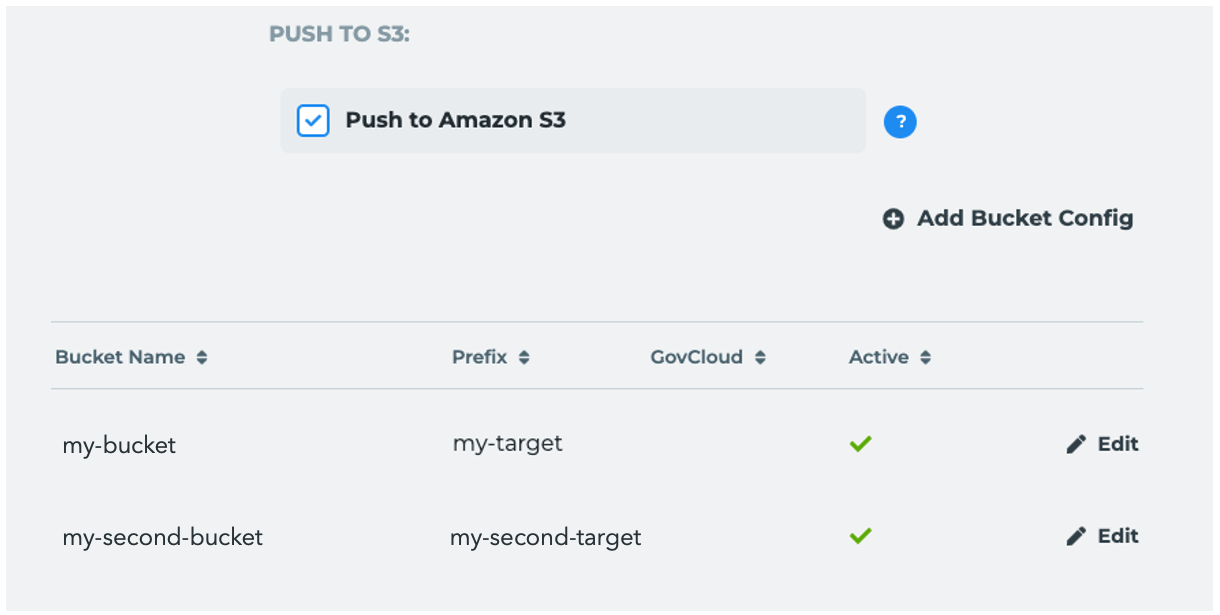Screen dimensions: 1220x615
Task: Sort by Prefix column arrows
Action: pyautogui.click(x=524, y=358)
